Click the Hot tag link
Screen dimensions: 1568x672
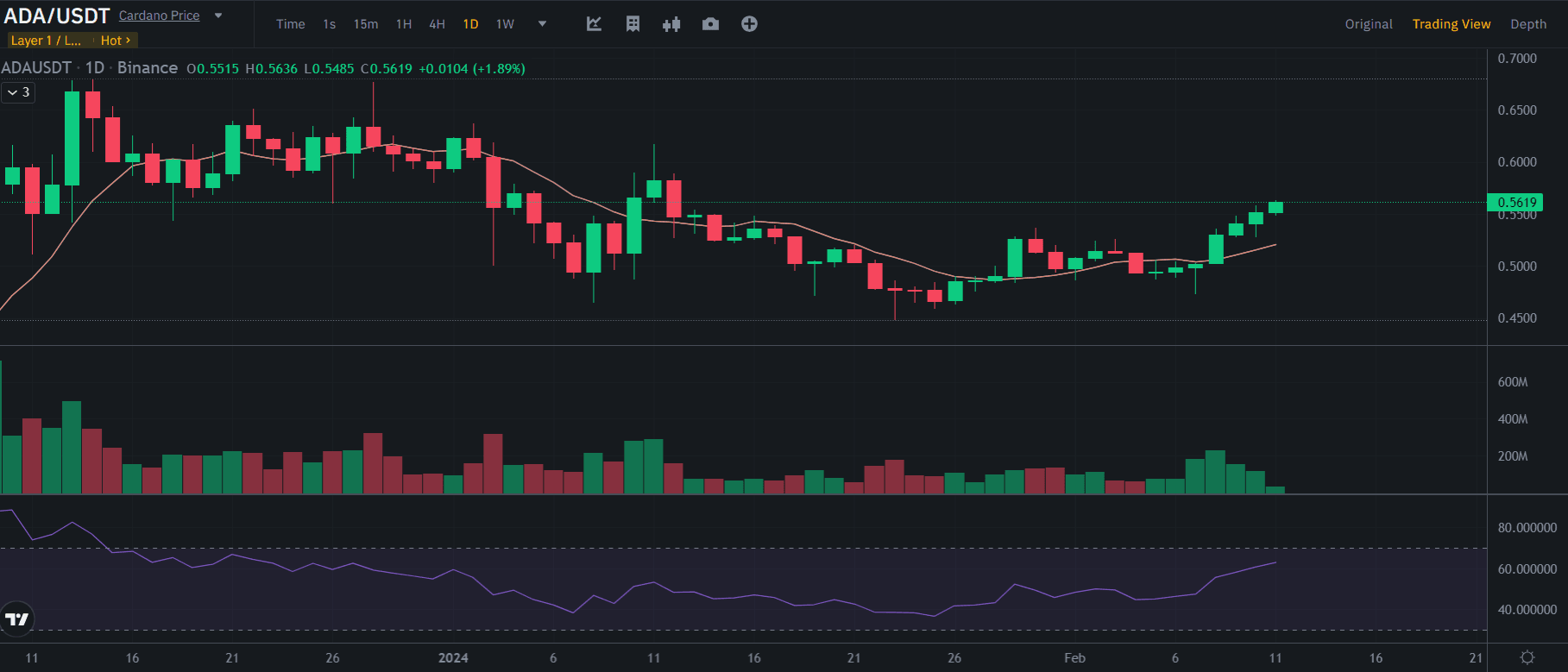[115, 41]
